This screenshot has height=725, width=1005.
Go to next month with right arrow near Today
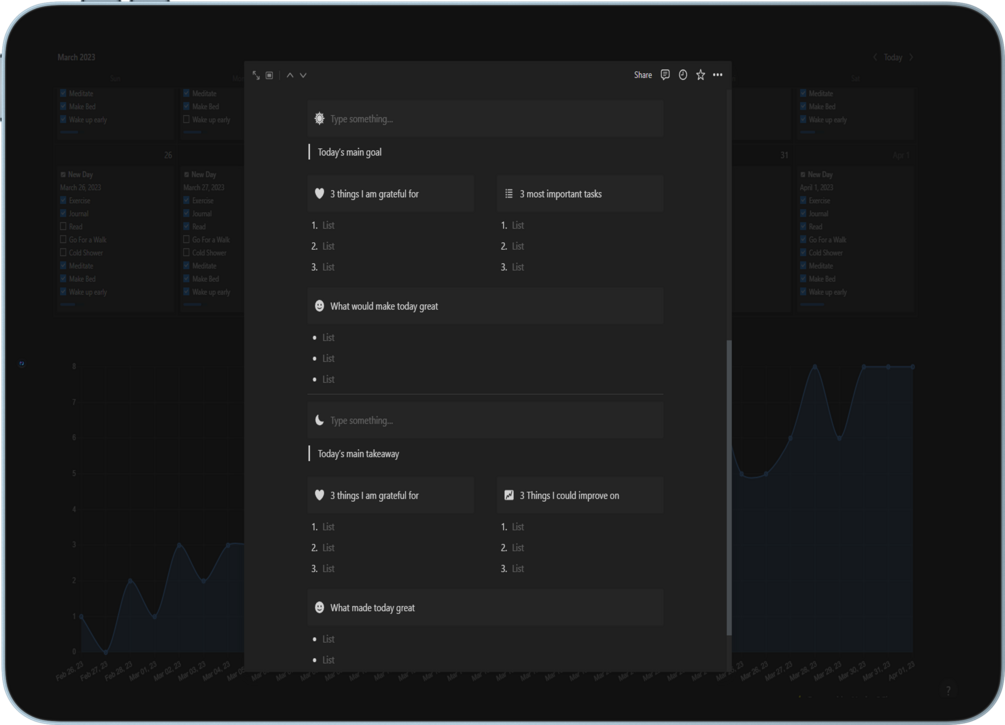click(911, 58)
